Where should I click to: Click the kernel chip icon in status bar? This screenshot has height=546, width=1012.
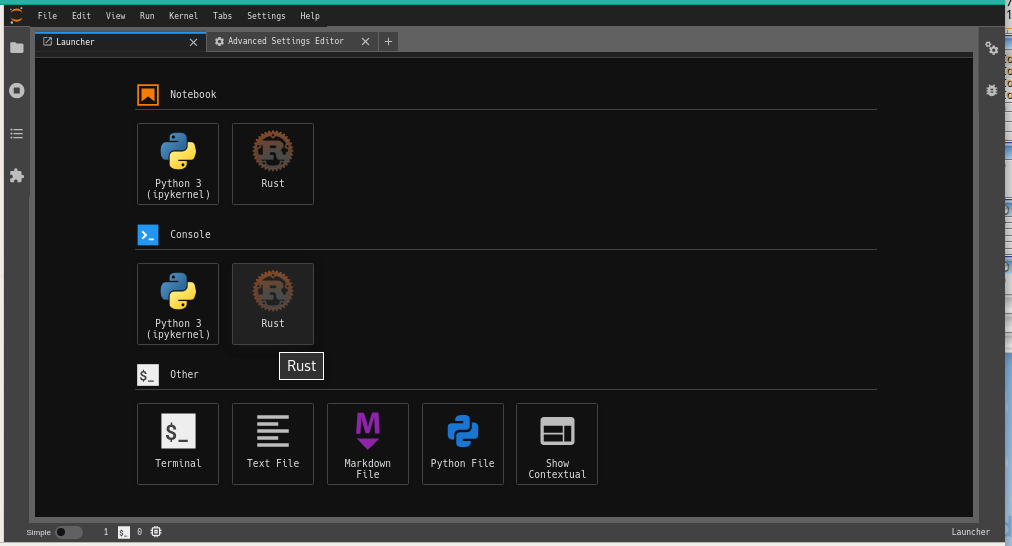click(x=156, y=532)
